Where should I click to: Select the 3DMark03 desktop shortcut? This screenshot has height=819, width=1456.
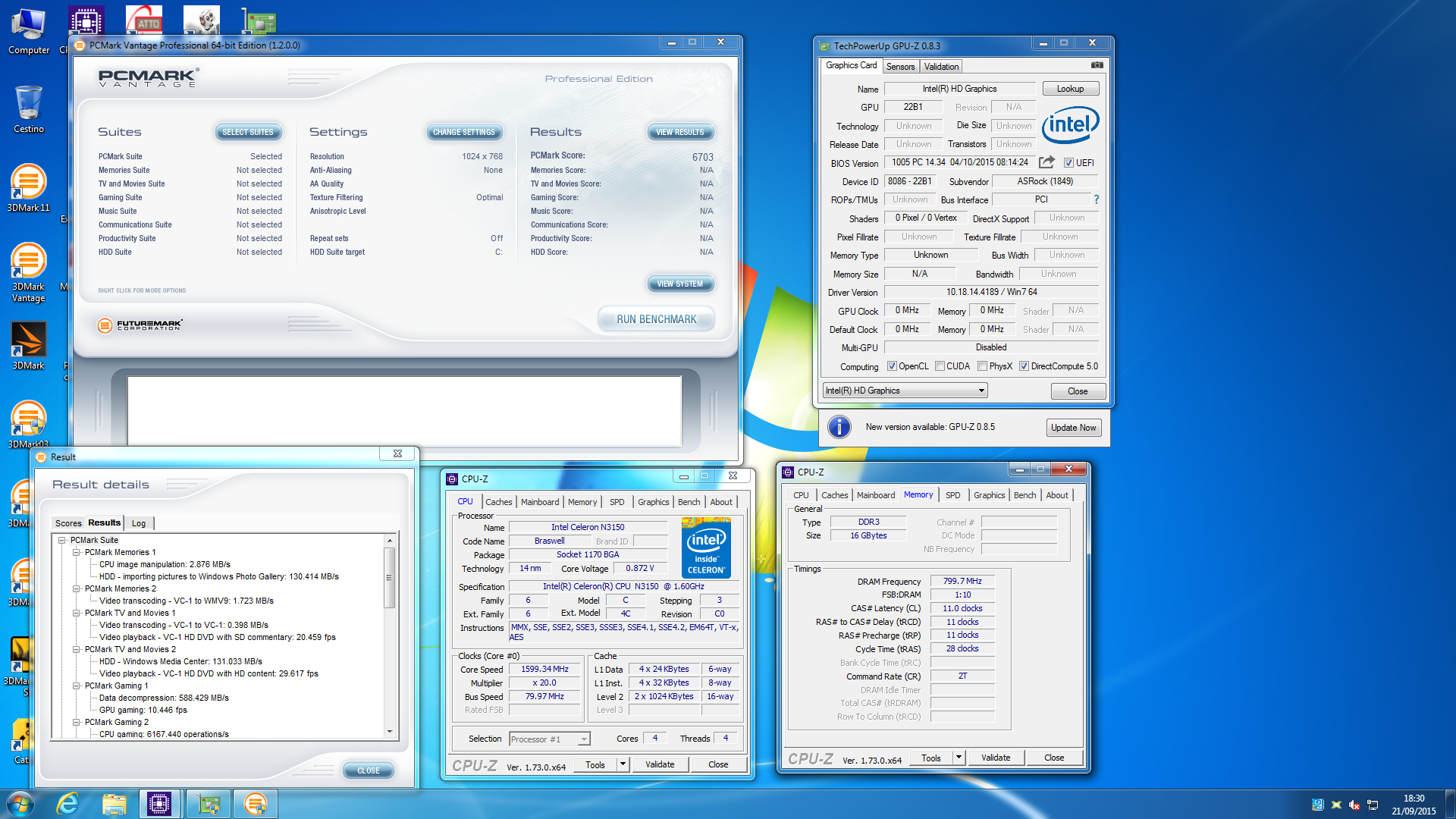29,423
